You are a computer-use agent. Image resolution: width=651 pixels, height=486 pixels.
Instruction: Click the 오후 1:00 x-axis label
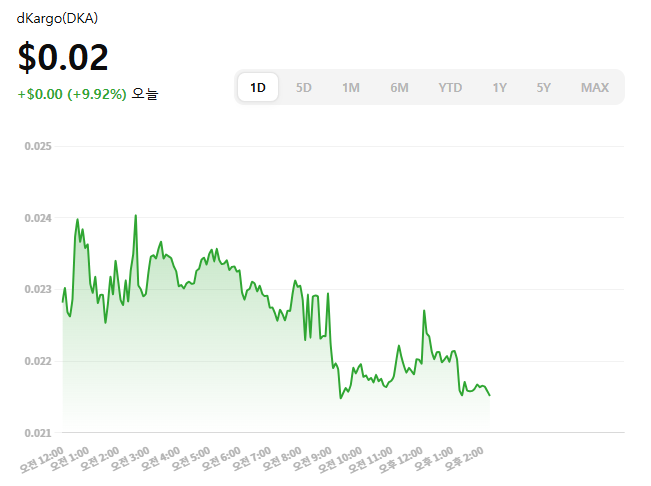tap(433, 459)
